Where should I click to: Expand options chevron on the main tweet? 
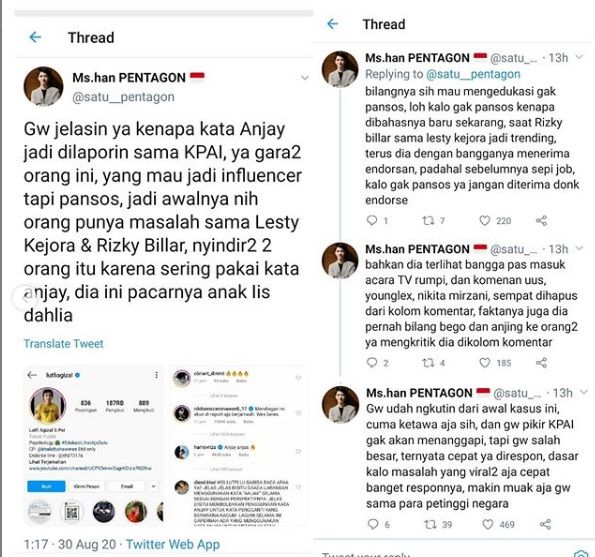[305, 78]
